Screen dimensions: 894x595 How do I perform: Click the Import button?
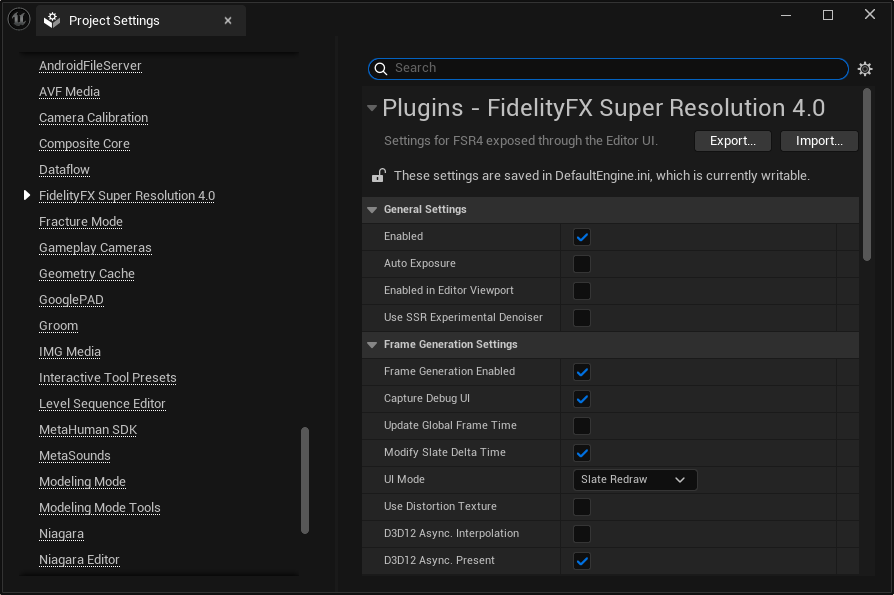[819, 141]
